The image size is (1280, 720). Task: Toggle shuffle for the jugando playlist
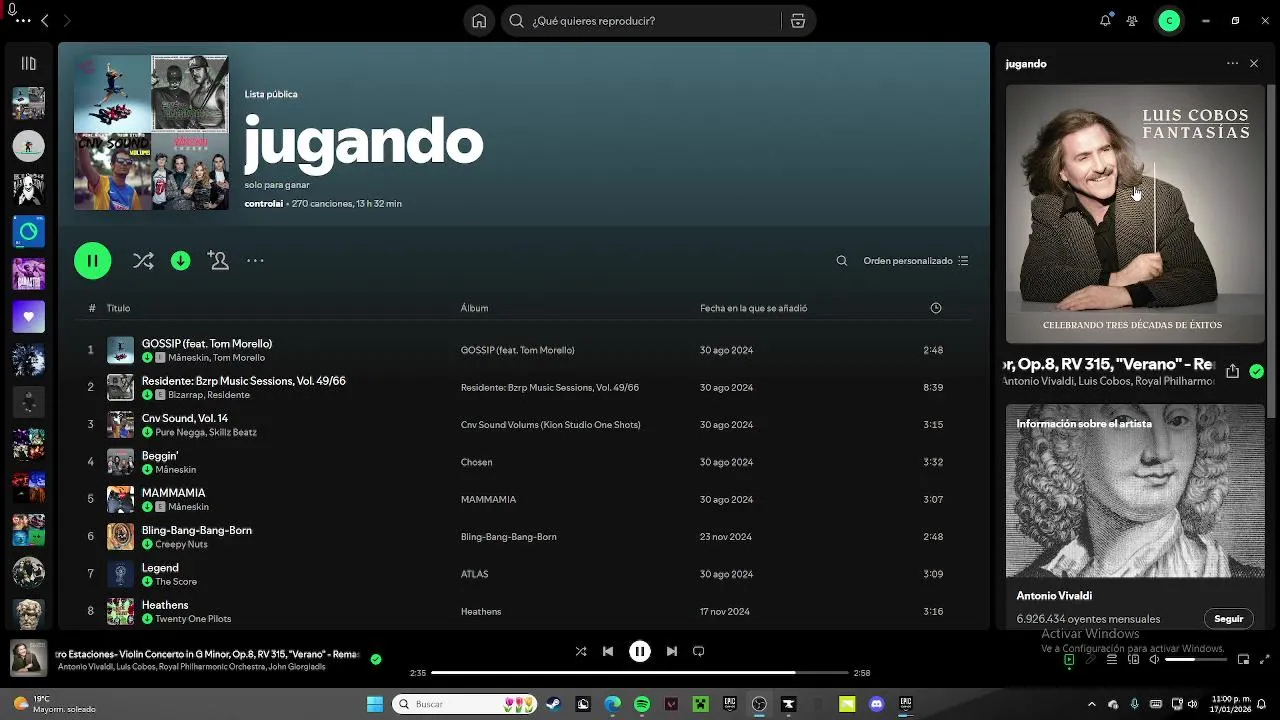(x=143, y=261)
